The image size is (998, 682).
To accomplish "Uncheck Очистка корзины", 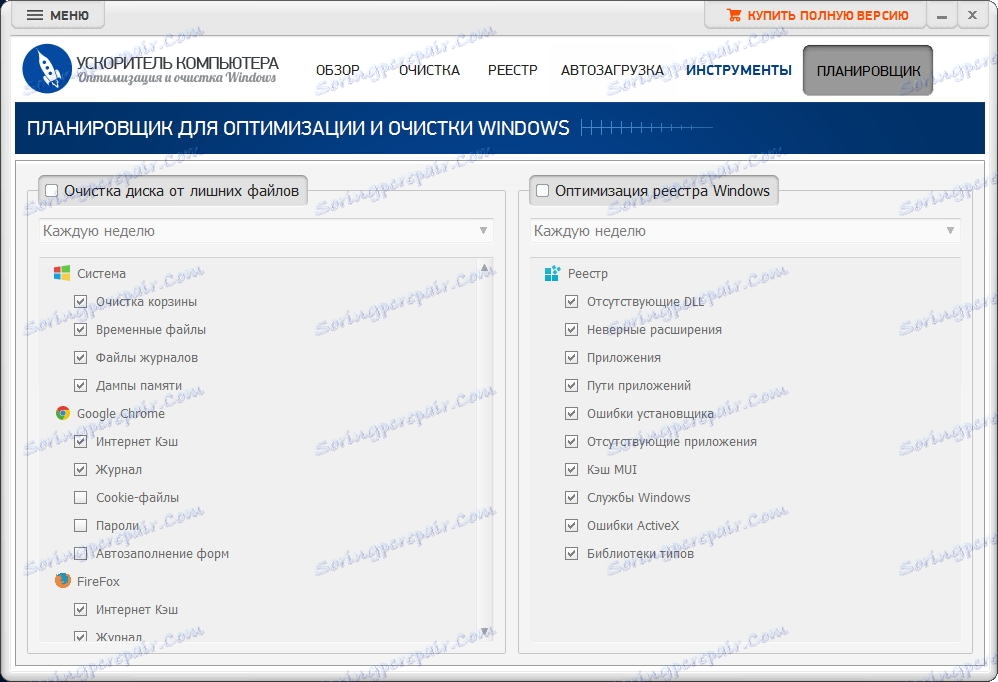I will tap(80, 302).
